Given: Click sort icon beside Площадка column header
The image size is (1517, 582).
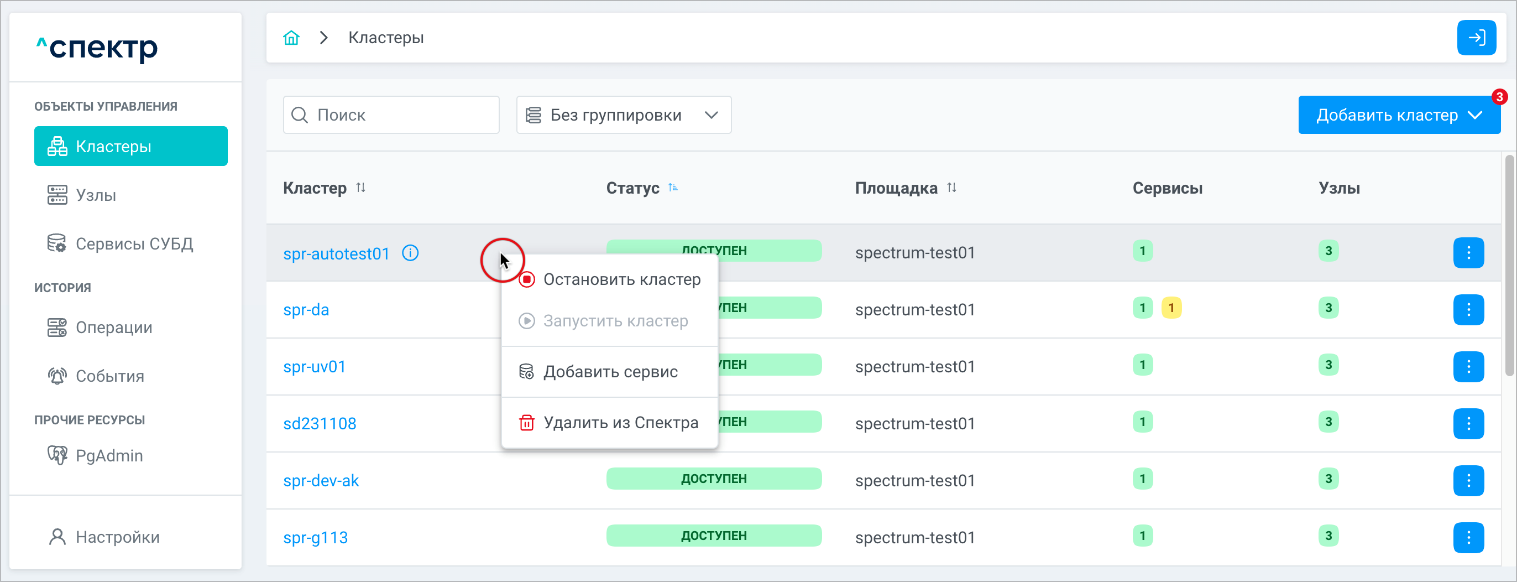Looking at the screenshot, I should (952, 188).
